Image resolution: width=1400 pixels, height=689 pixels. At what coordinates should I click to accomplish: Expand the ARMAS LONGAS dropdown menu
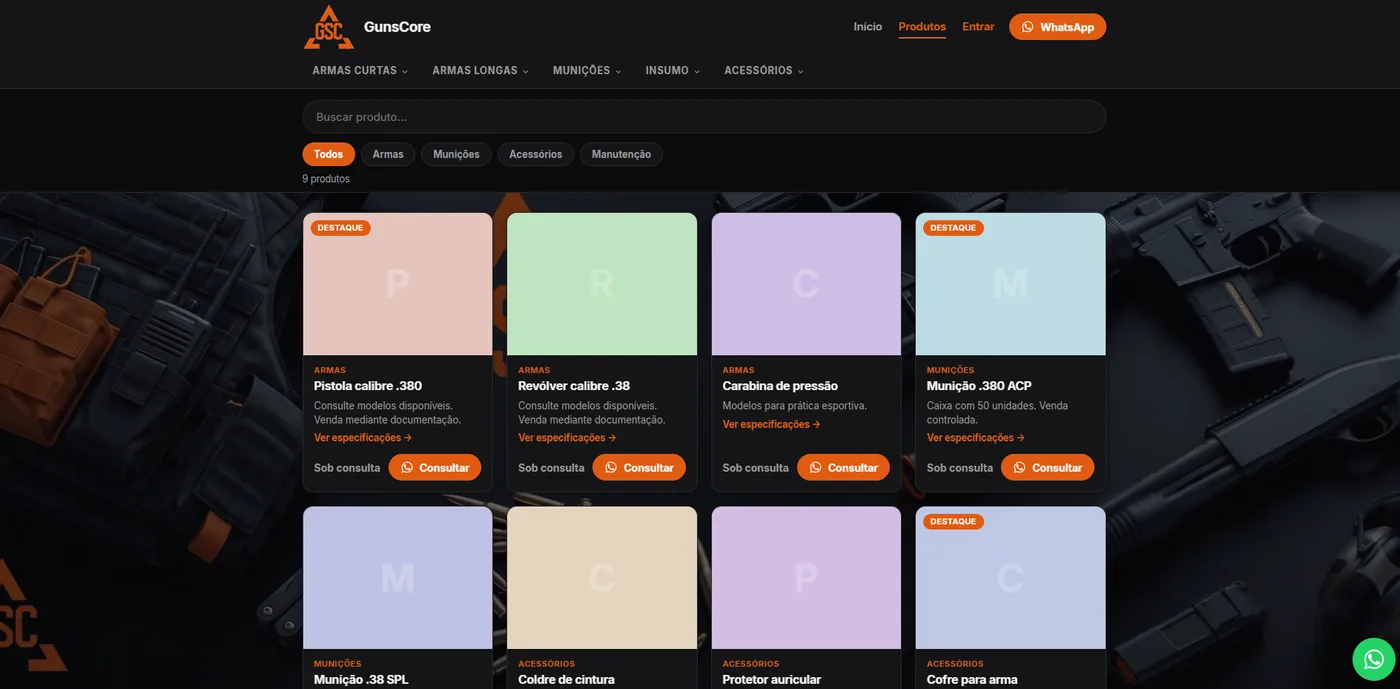tap(480, 71)
